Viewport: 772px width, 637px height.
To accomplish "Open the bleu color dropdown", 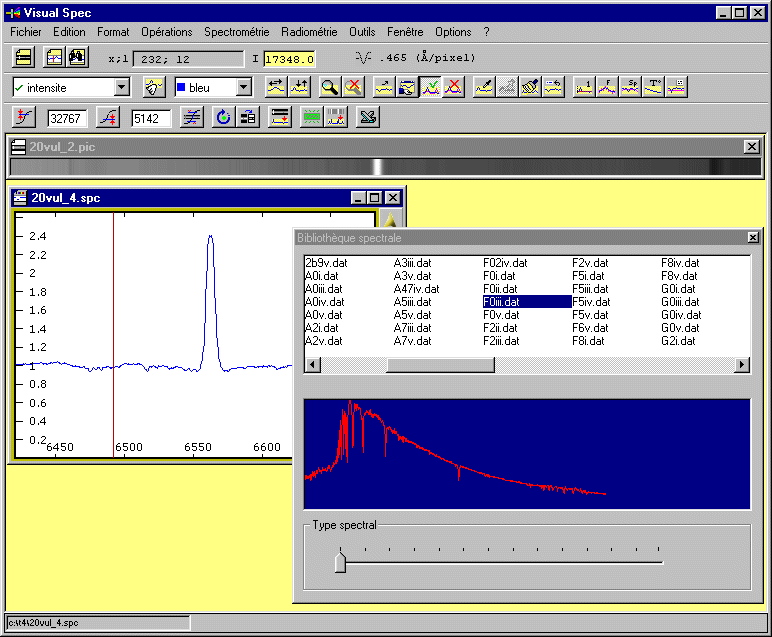I will coord(242,88).
